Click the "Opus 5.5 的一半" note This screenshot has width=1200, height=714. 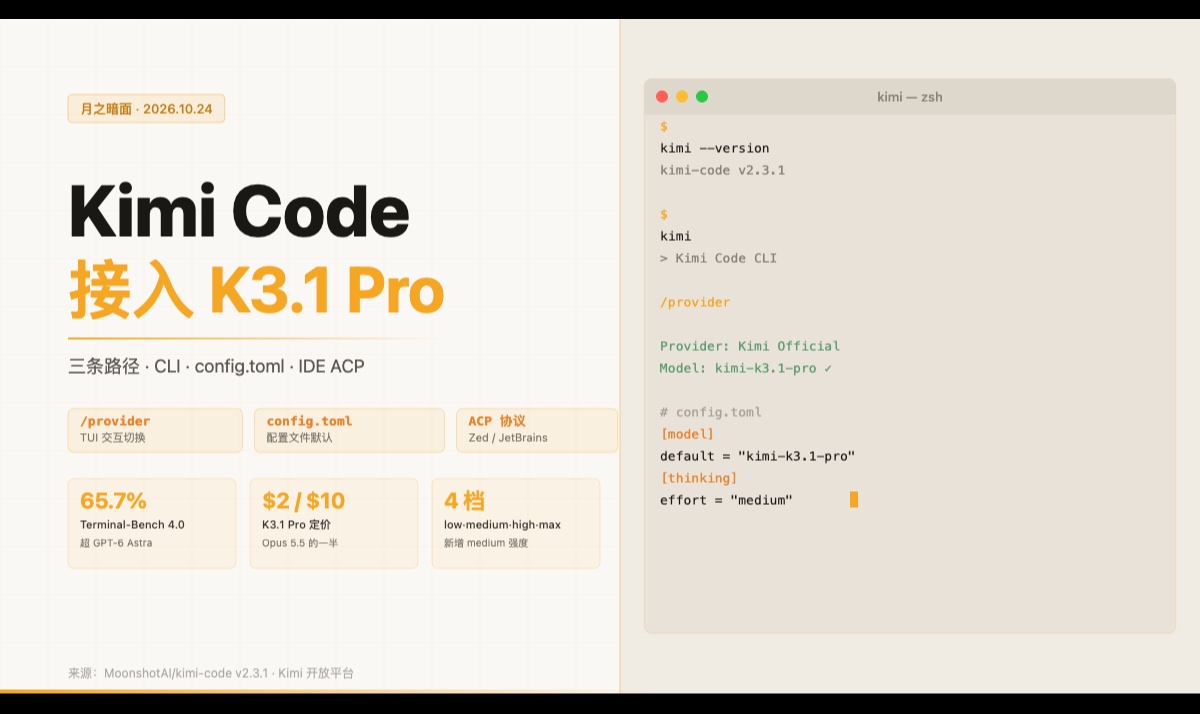click(300, 543)
